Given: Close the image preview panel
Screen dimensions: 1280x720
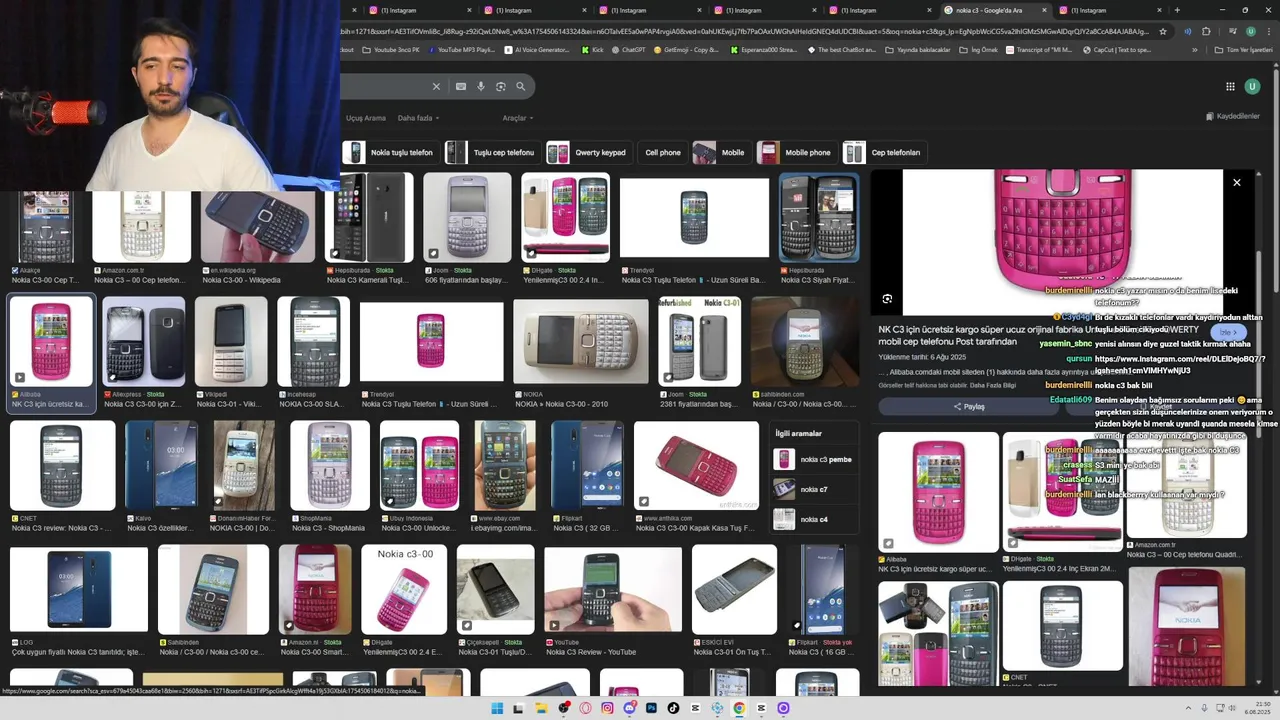Looking at the screenshot, I should 1237,182.
